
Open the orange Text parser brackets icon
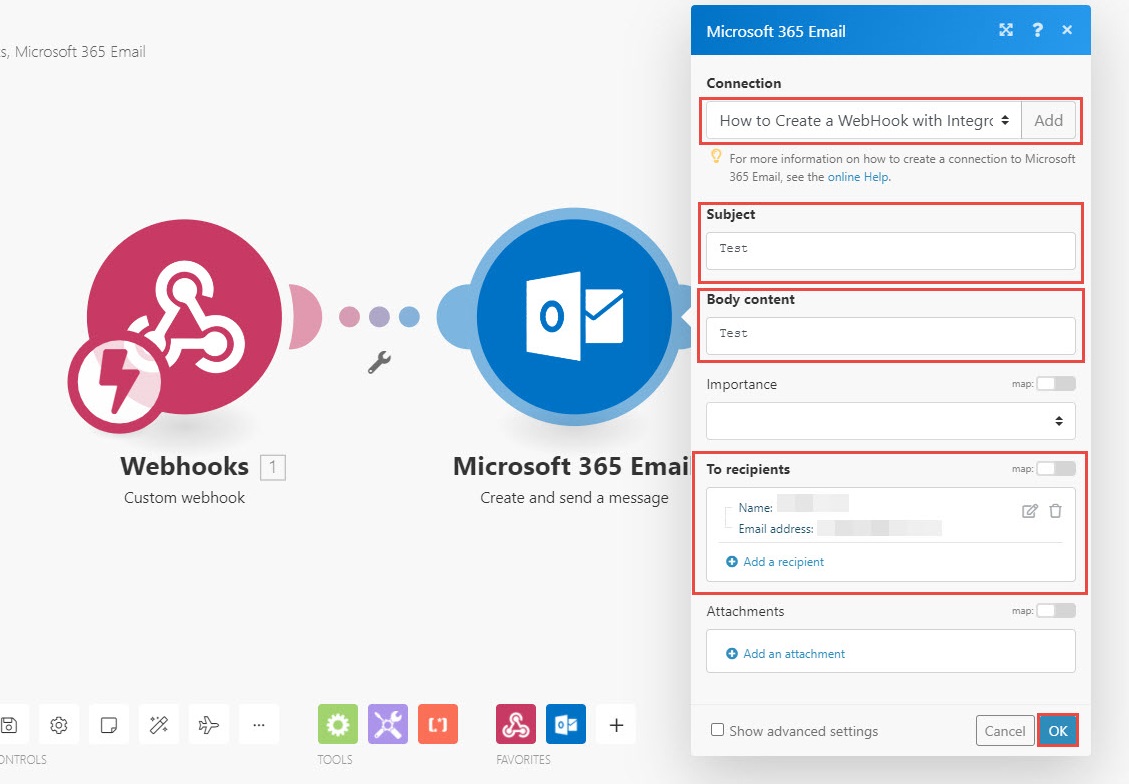coord(438,724)
